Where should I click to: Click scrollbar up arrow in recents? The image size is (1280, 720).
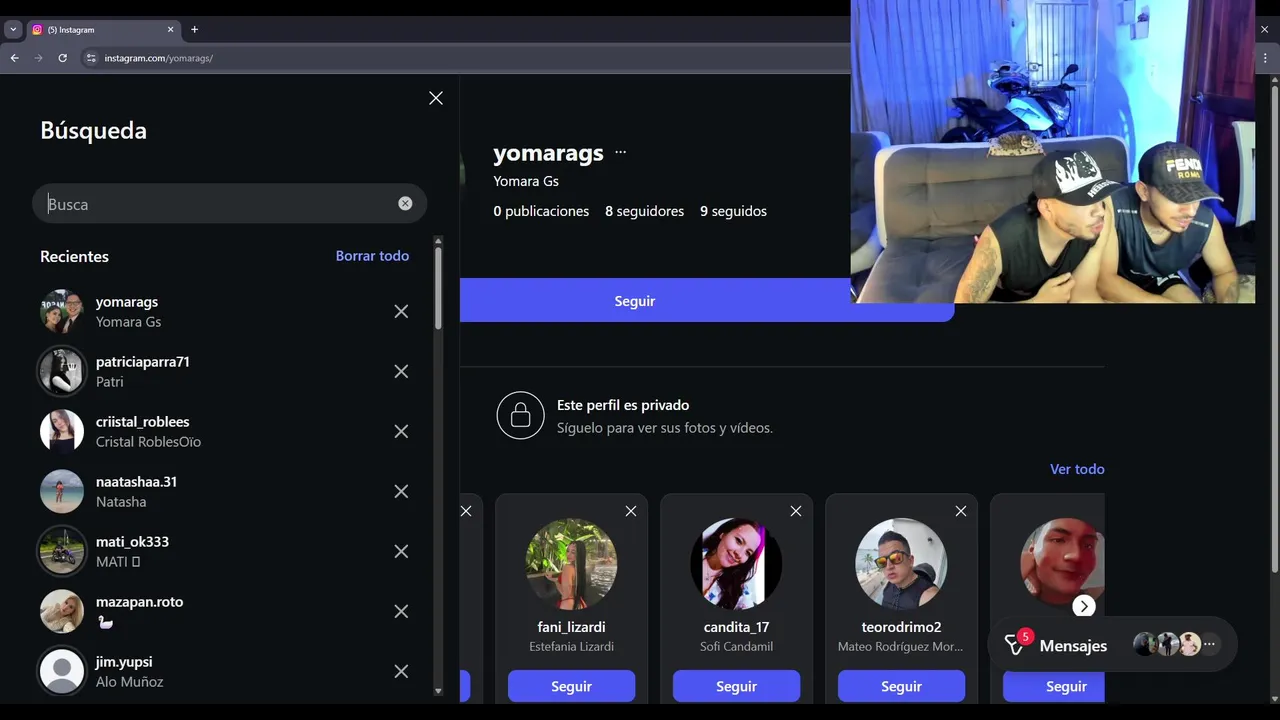coord(438,241)
